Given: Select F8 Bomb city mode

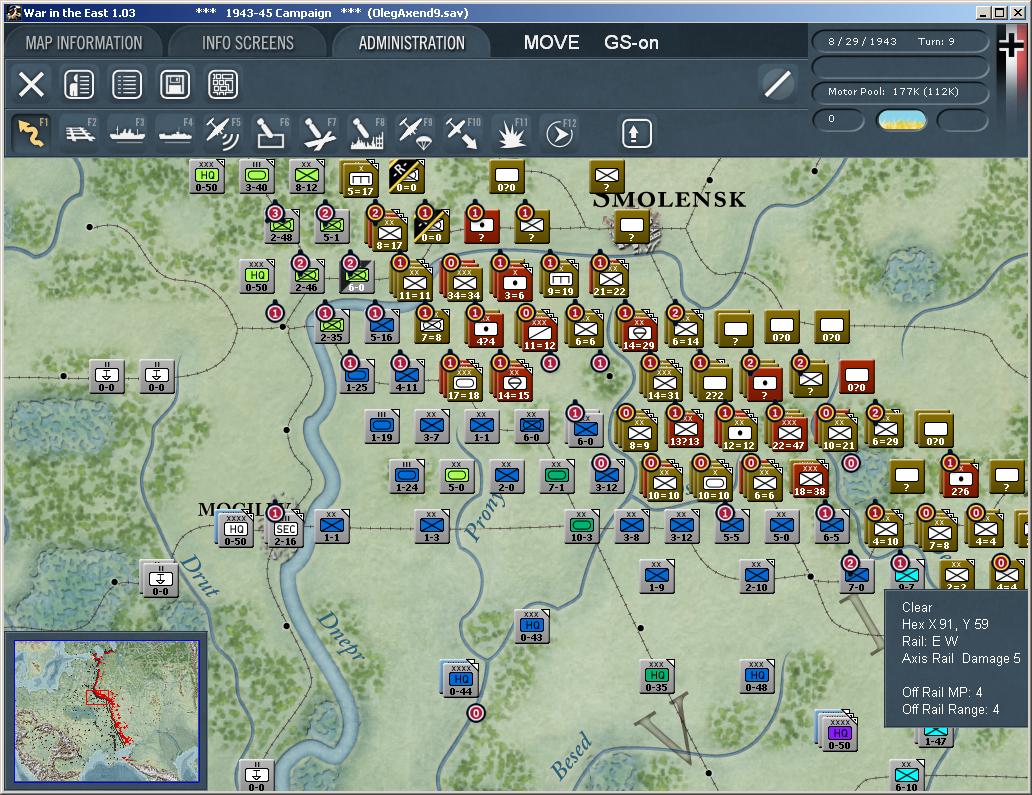Looking at the screenshot, I should (368, 133).
